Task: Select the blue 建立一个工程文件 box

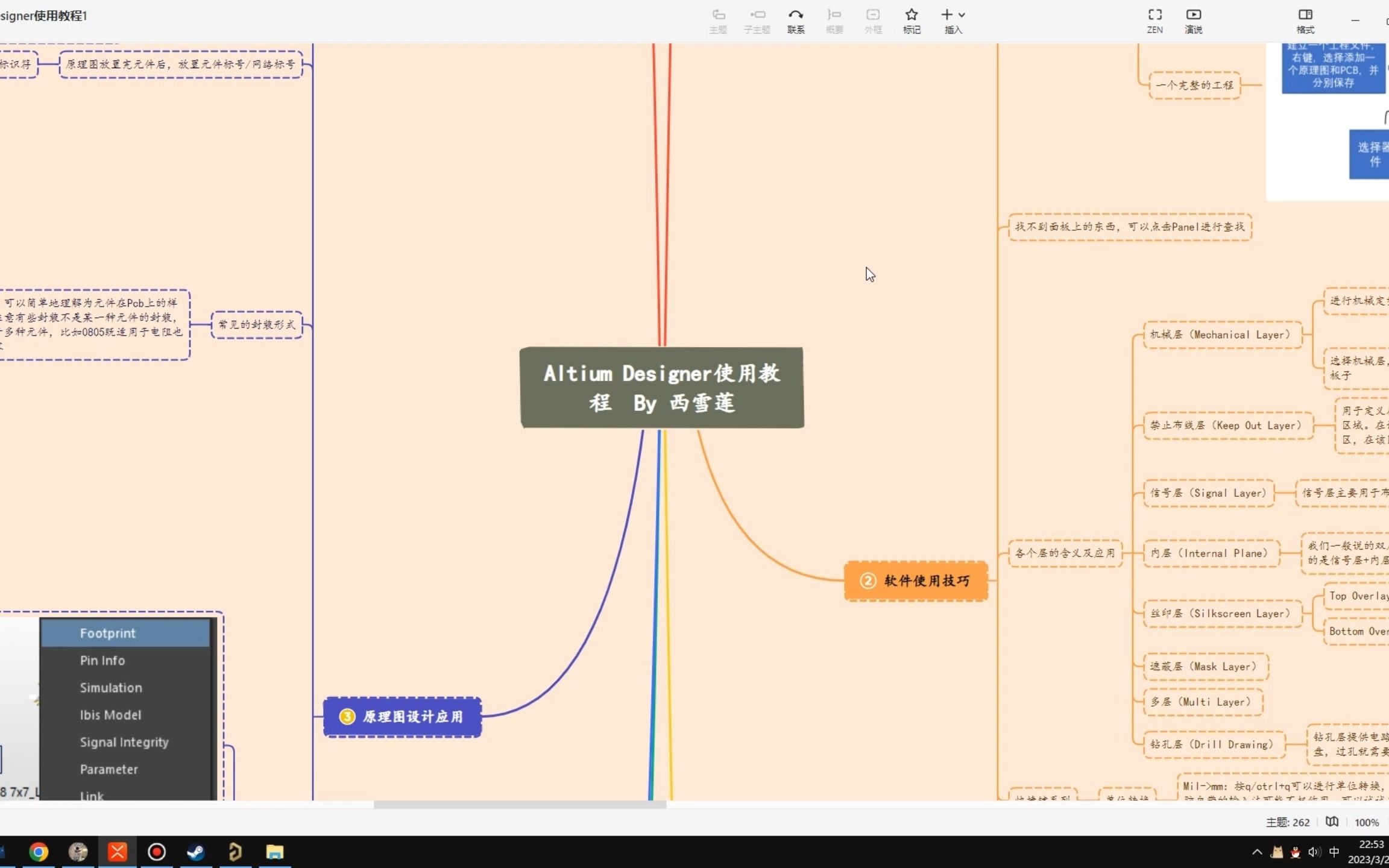Action: 1334,68
